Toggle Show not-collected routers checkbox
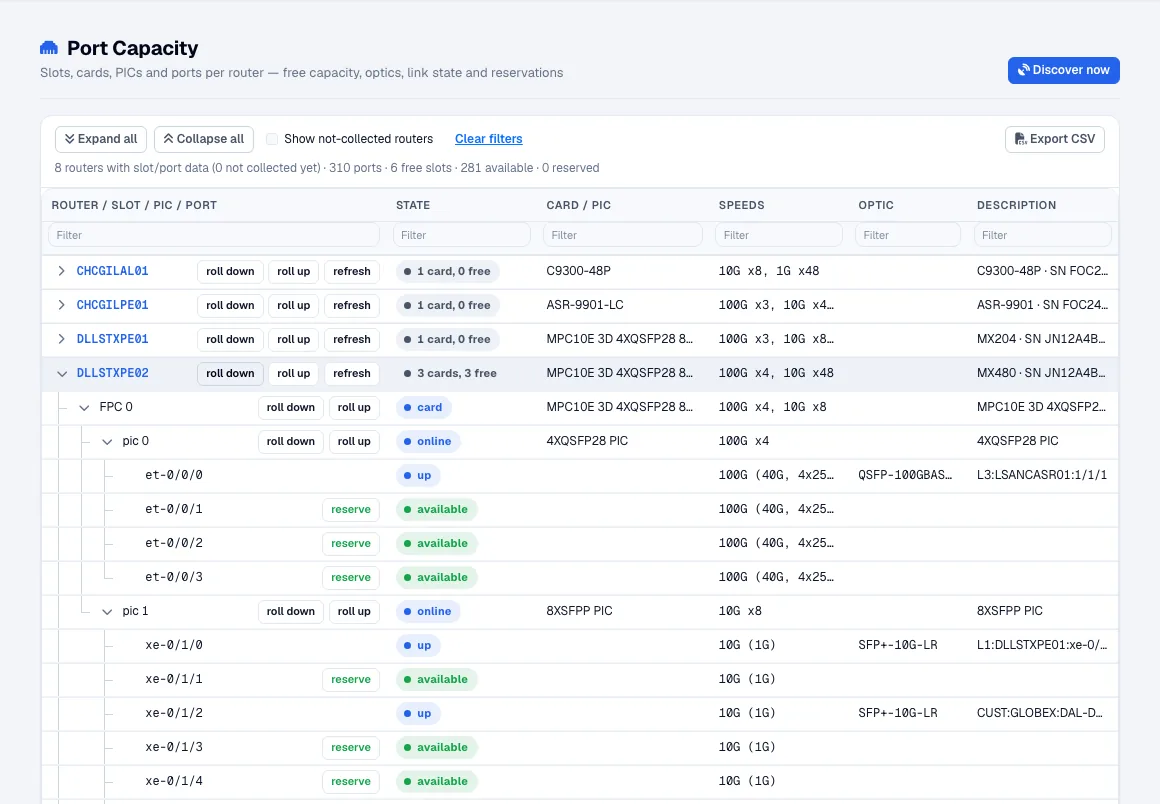The width and height of the screenshot is (1160, 804). click(x=272, y=139)
